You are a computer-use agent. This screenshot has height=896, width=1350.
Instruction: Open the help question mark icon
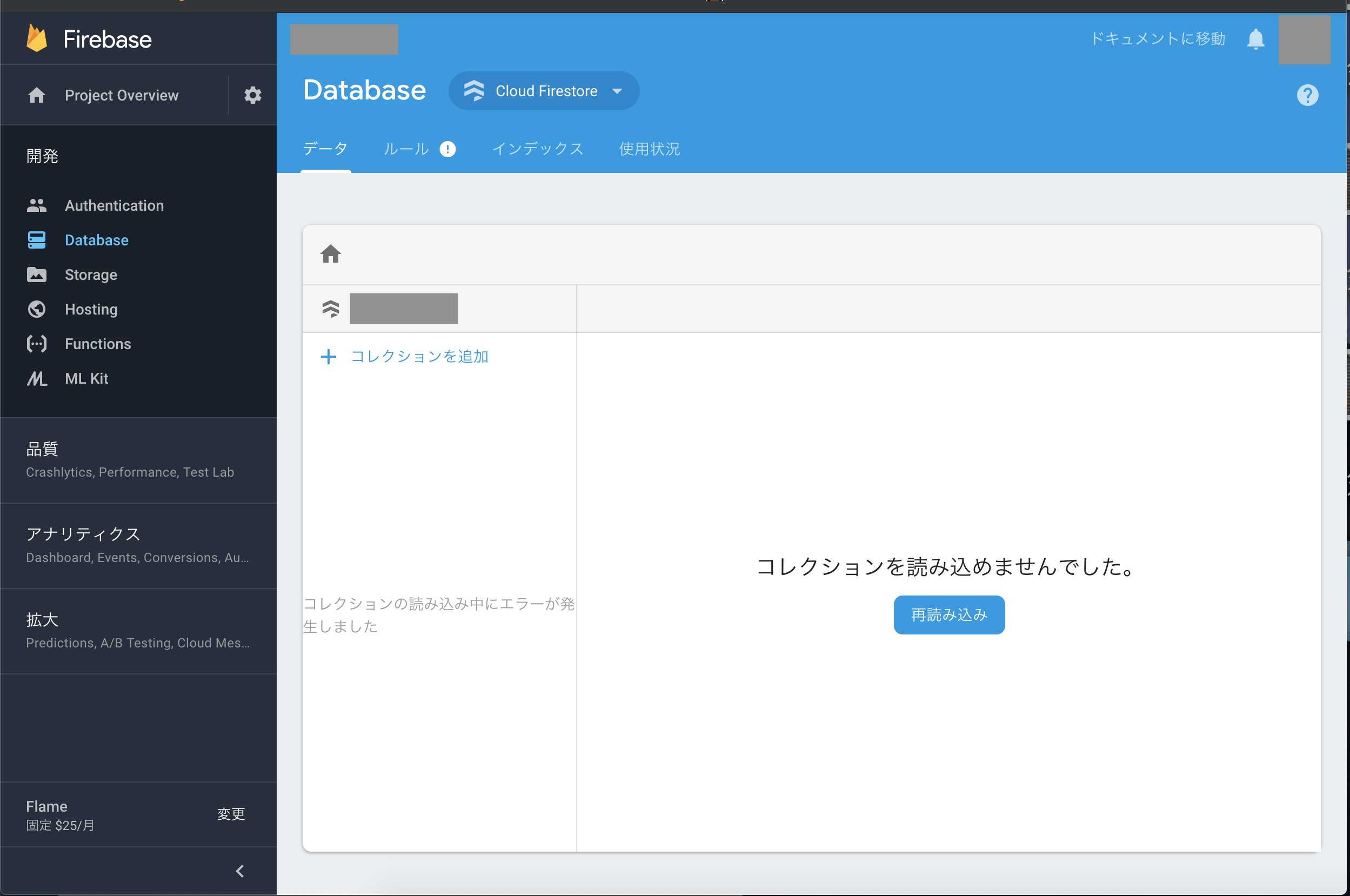tap(1307, 95)
